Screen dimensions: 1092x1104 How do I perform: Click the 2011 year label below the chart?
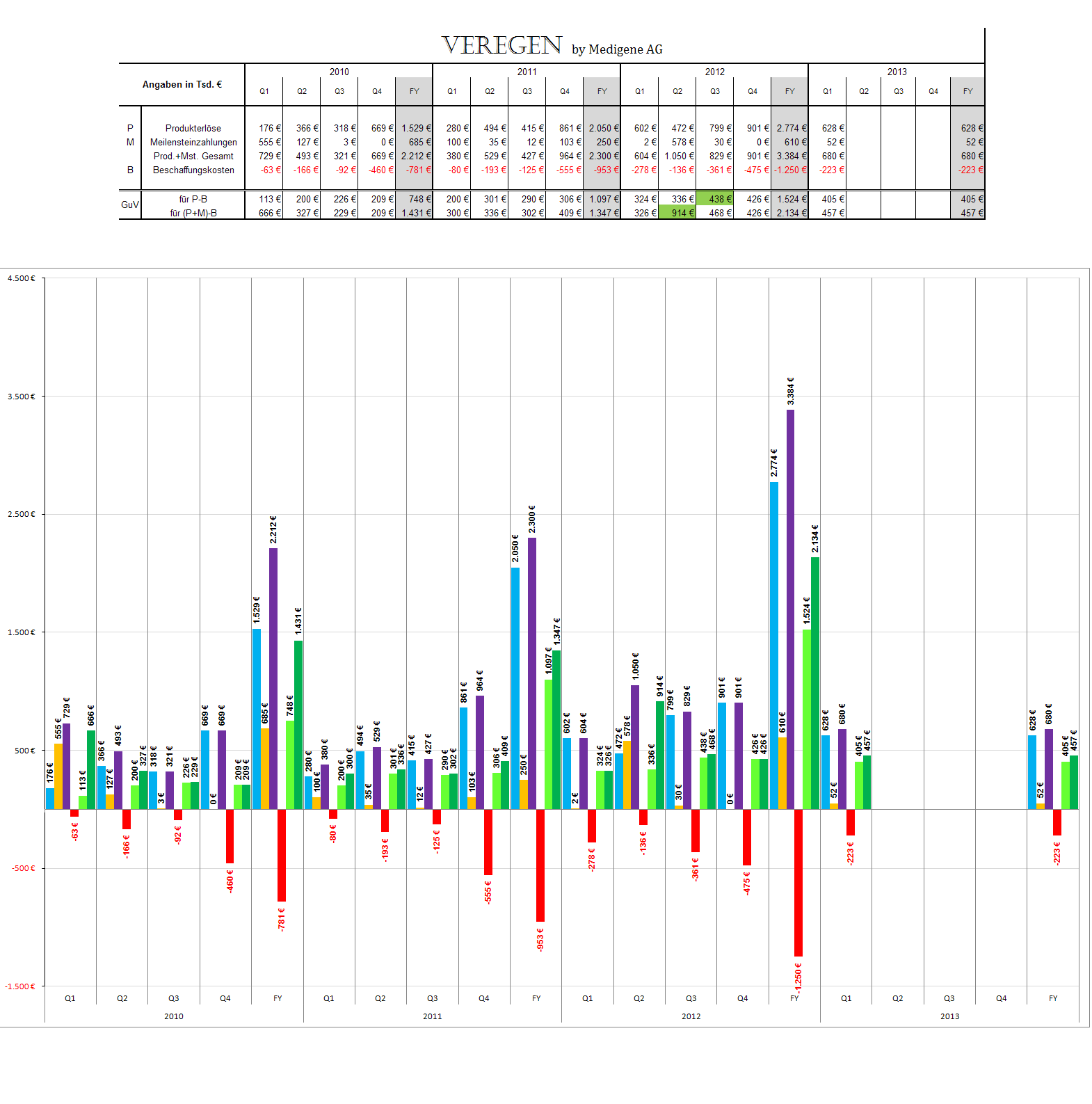tap(433, 1016)
